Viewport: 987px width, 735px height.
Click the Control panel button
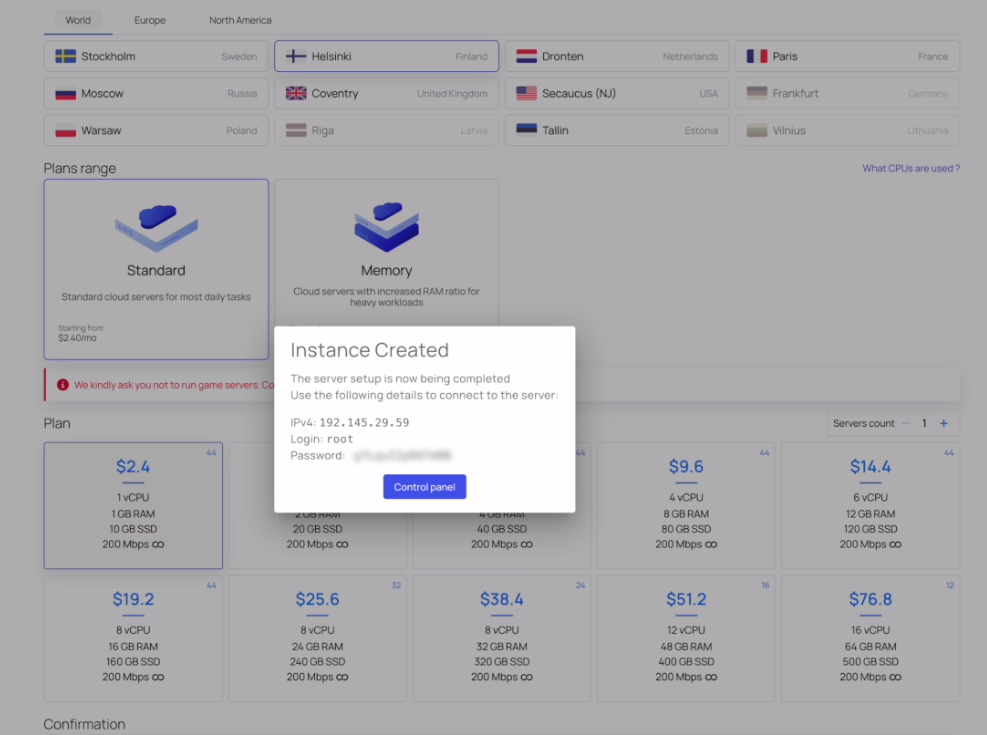[424, 487]
